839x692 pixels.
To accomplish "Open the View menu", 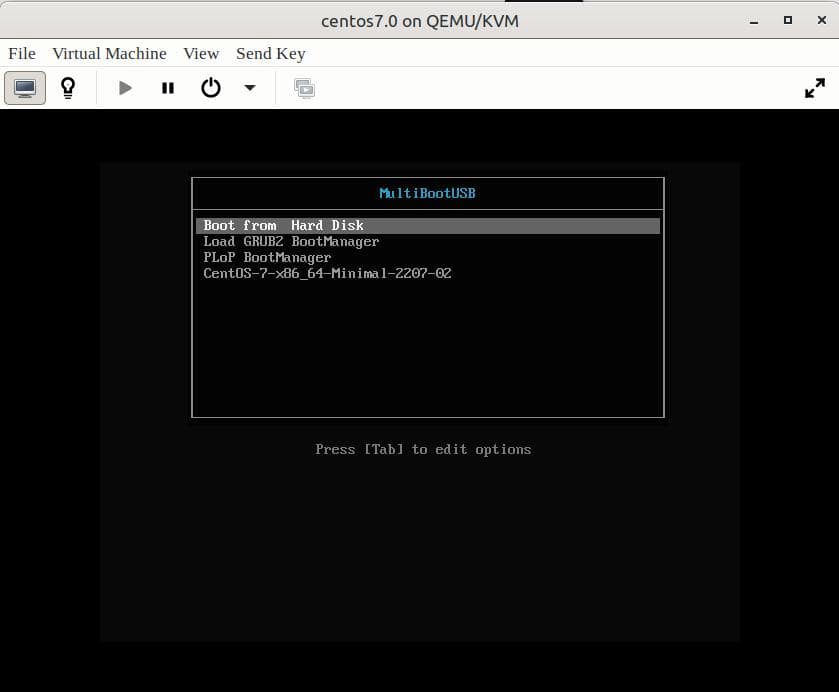I will [201, 54].
